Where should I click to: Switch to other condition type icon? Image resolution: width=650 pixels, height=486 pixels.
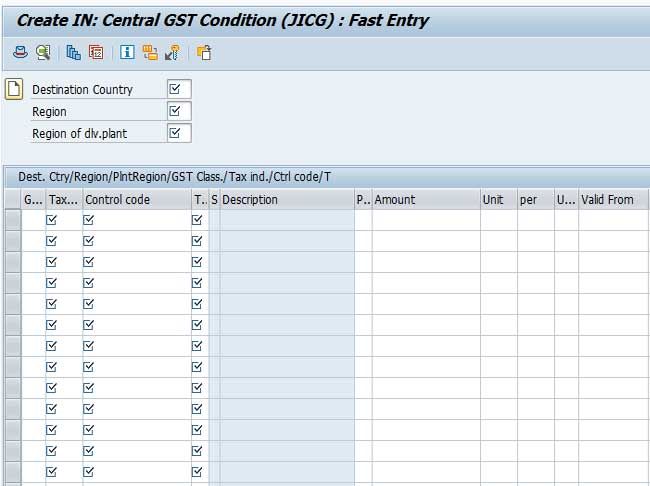(x=150, y=53)
